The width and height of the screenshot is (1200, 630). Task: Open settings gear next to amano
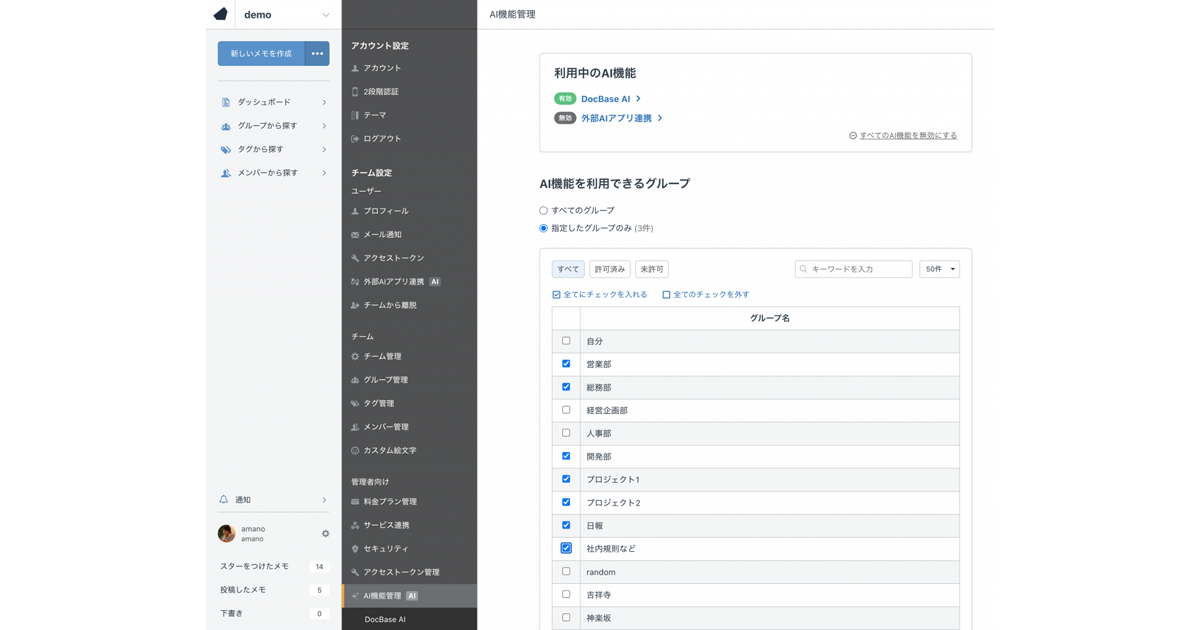(325, 534)
